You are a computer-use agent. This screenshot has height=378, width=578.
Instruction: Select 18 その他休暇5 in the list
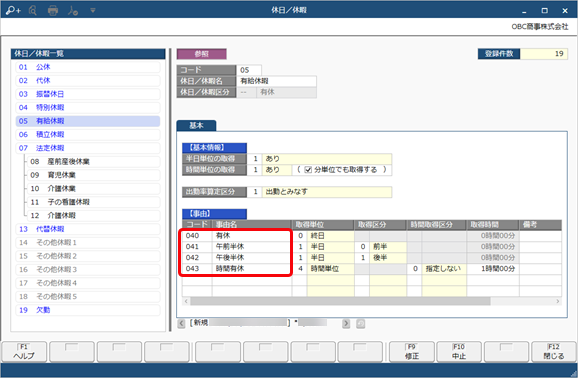tap(88, 296)
